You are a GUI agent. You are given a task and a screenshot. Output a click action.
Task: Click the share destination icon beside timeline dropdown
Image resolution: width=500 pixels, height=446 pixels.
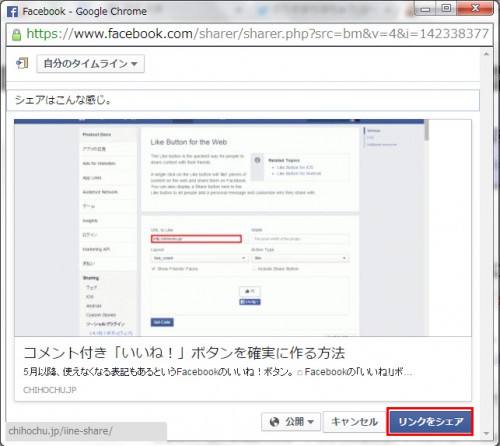(x=22, y=63)
